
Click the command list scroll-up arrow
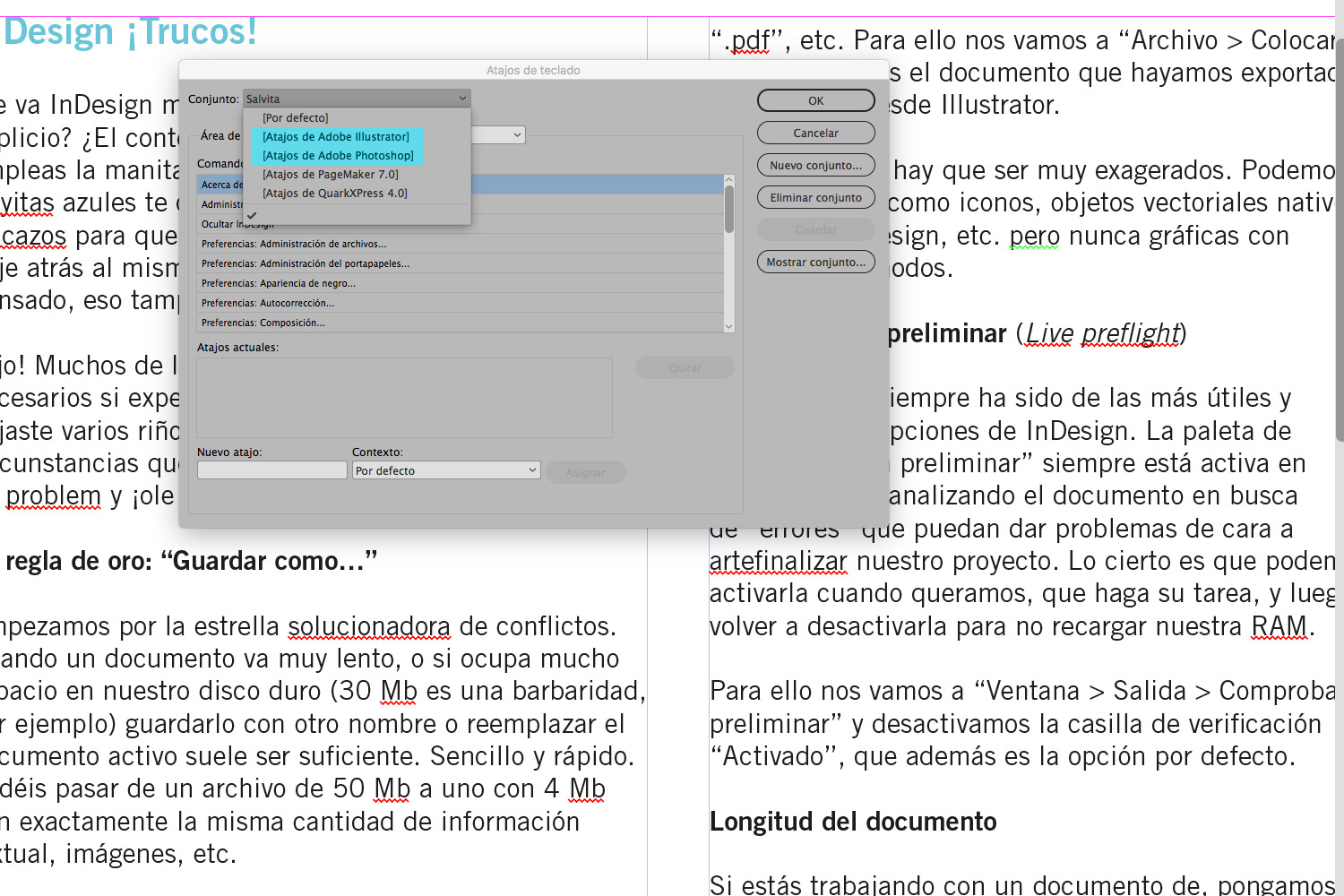click(x=729, y=180)
